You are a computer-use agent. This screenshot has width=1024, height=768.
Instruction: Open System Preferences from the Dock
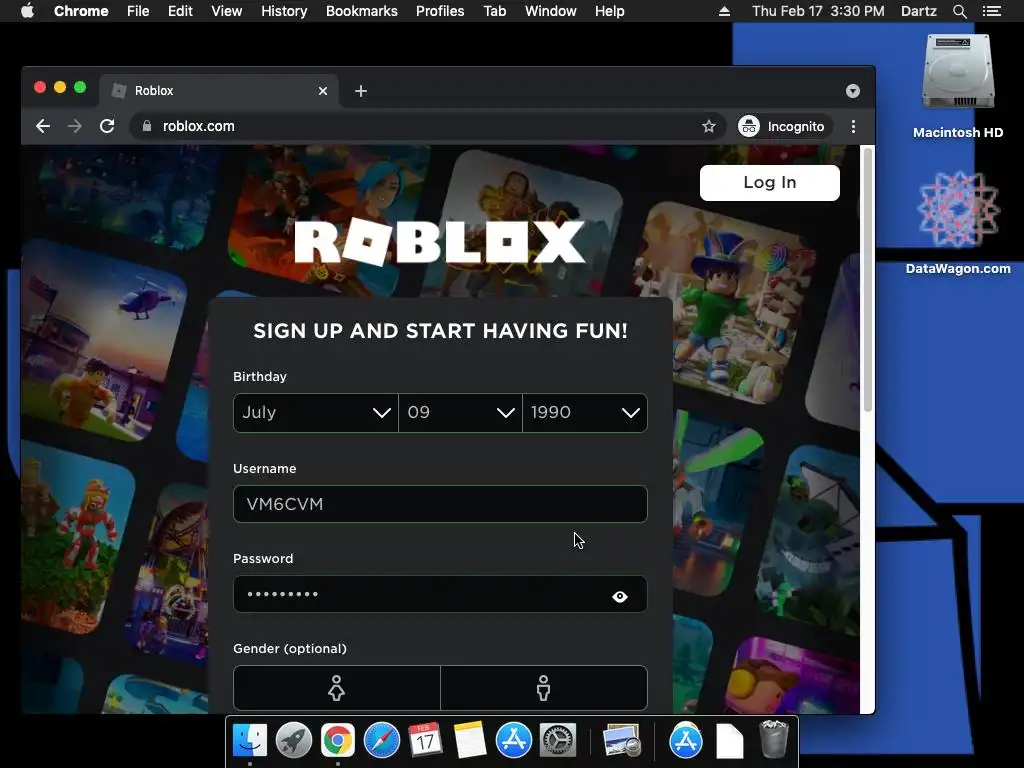click(x=558, y=741)
